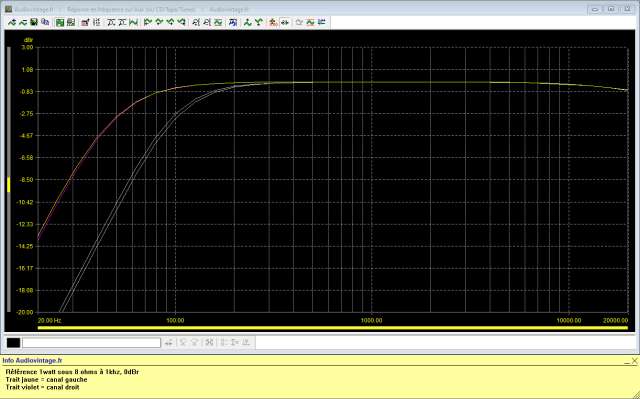Click the '20.00 Hz' x-axis label
The image size is (640, 399).
[49, 321]
